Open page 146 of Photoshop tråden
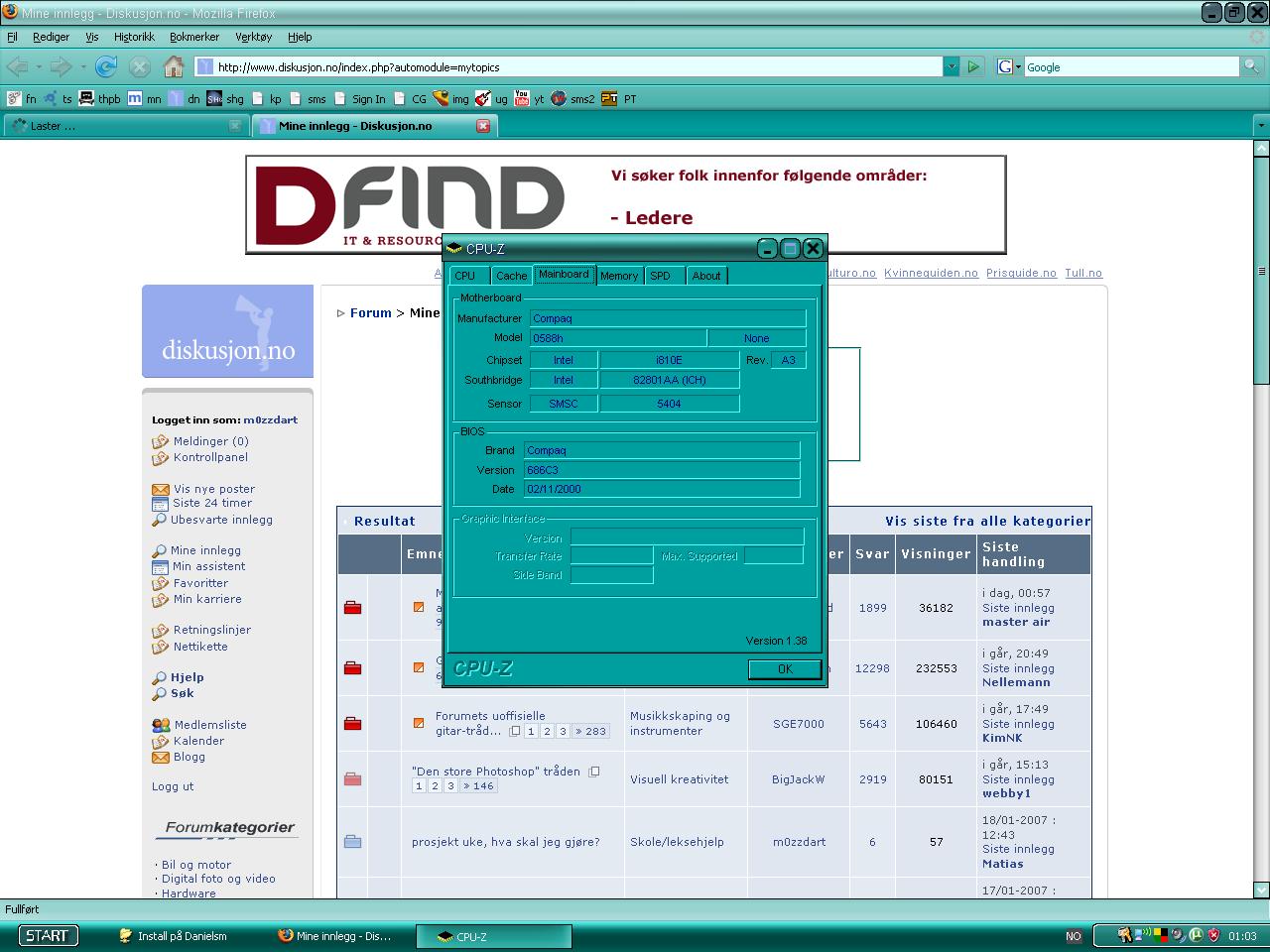This screenshot has width=1270, height=952. click(x=478, y=785)
